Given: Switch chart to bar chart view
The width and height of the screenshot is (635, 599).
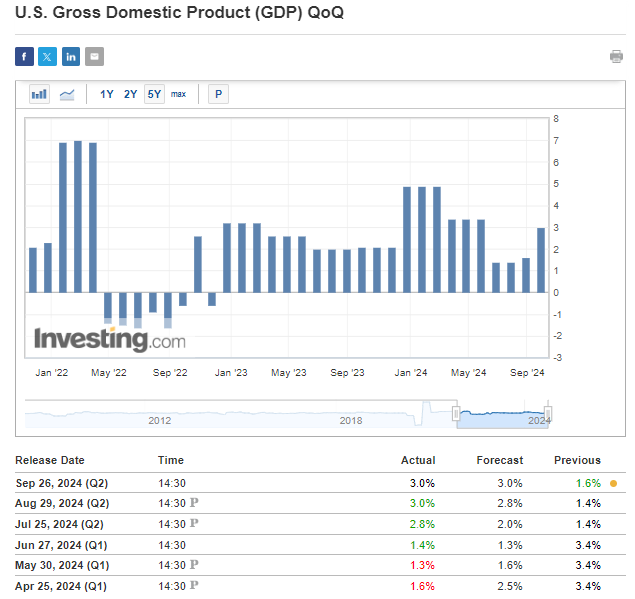Looking at the screenshot, I should tap(39, 94).
